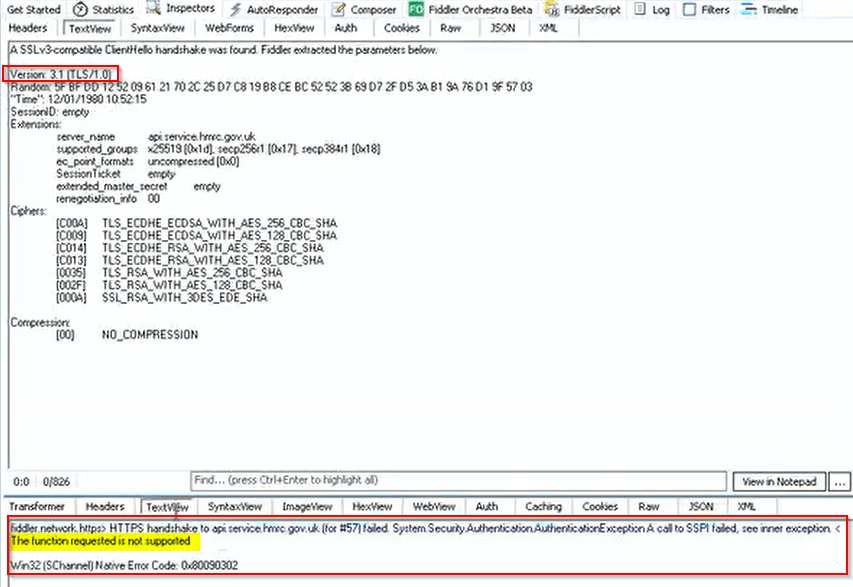The image size is (853, 587).
Task: Open request Raw tab
Action: click(x=450, y=28)
